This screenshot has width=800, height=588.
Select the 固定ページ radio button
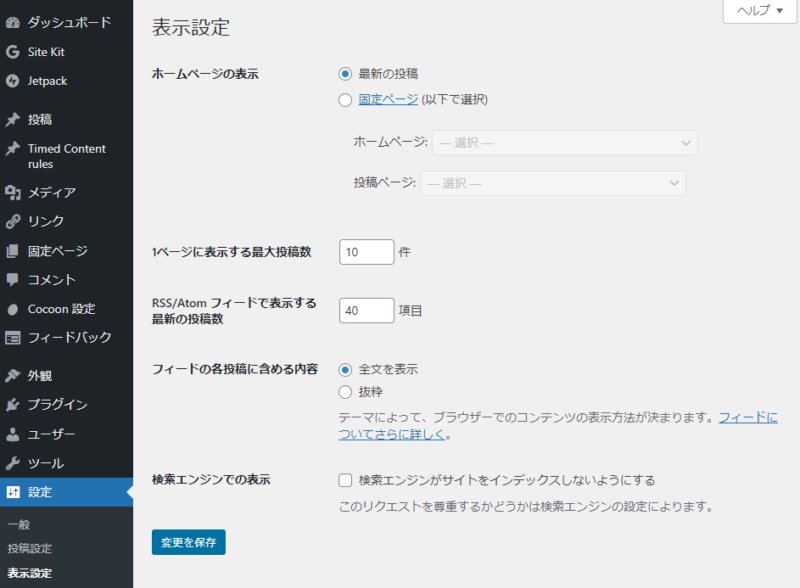pyautogui.click(x=345, y=100)
